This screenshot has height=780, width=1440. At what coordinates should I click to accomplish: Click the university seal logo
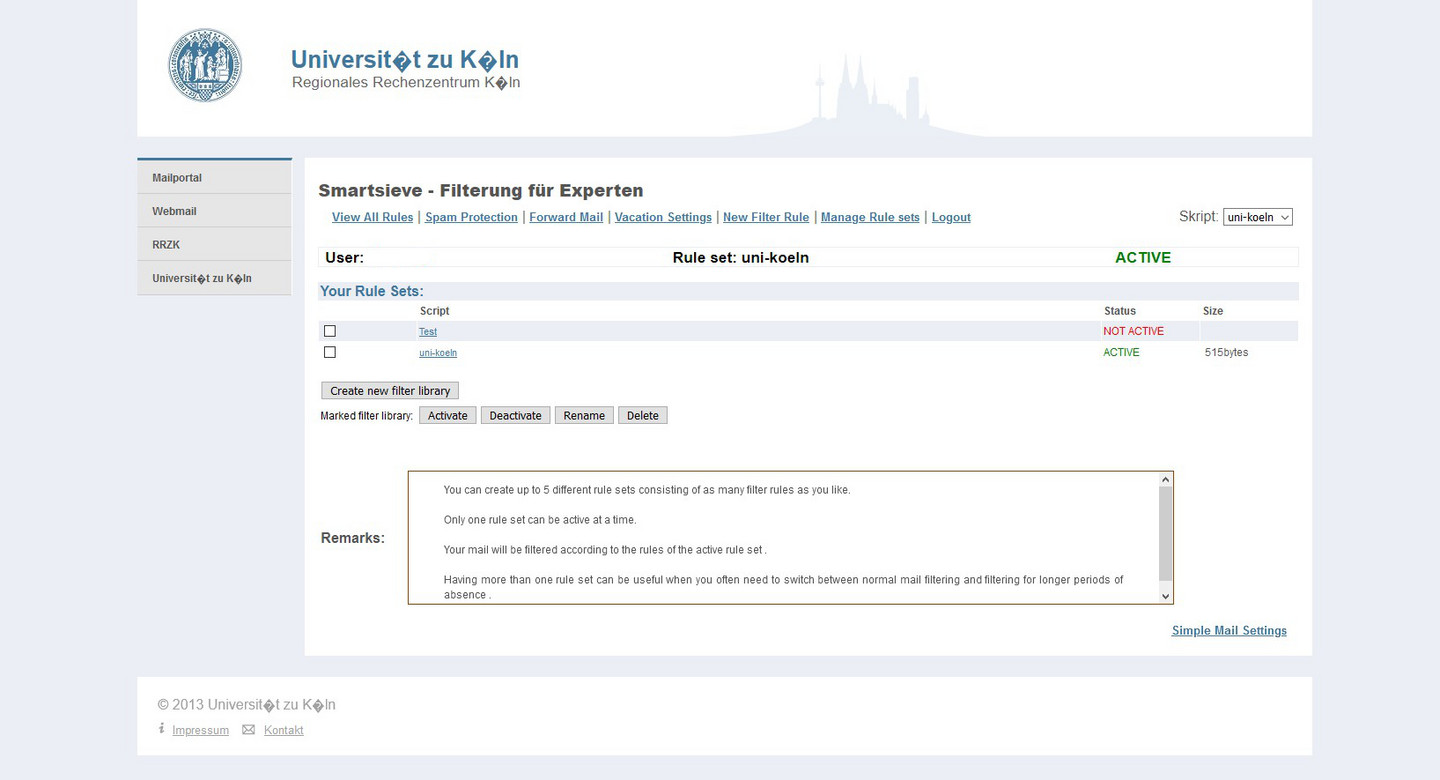point(205,65)
